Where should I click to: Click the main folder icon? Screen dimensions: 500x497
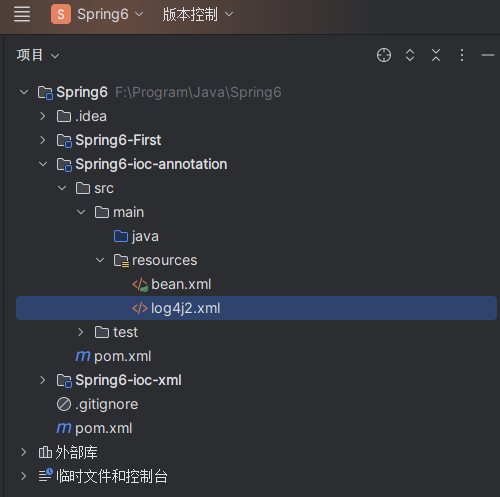tap(102, 212)
